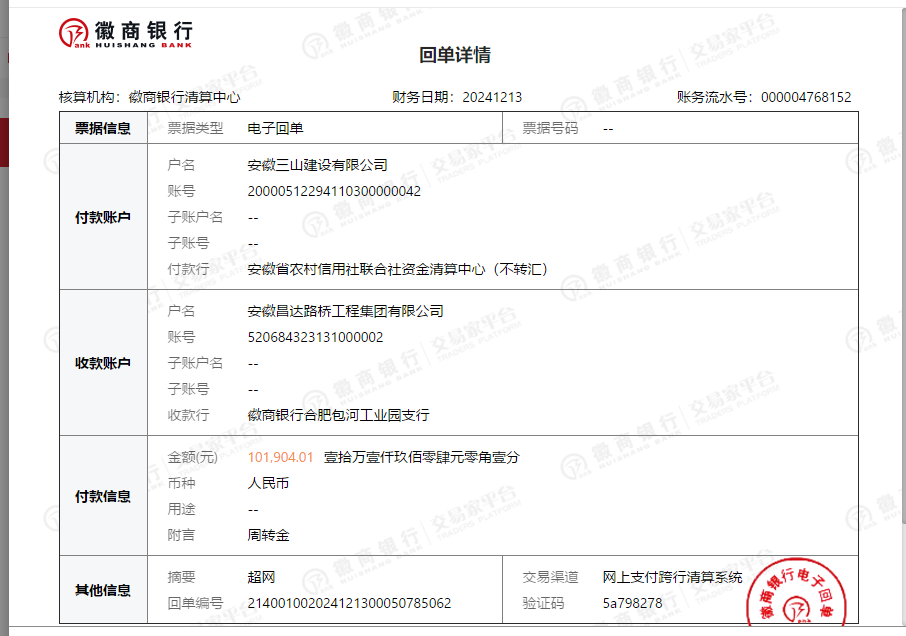
Task: Click the remark value 周转金
Action: tap(268, 535)
